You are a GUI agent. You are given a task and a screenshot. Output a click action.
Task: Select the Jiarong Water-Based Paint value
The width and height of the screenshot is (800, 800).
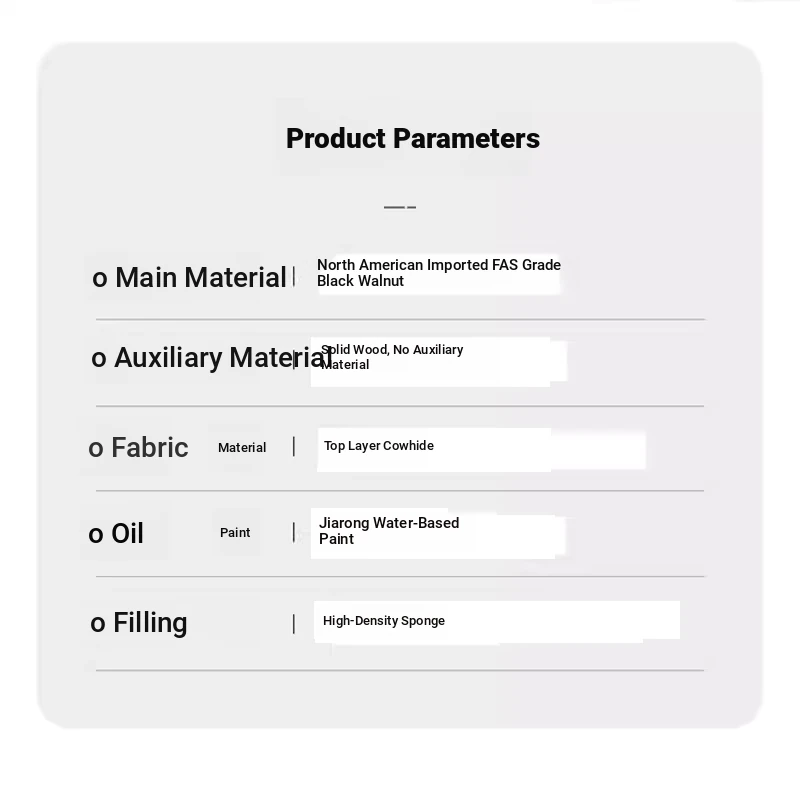click(x=389, y=531)
